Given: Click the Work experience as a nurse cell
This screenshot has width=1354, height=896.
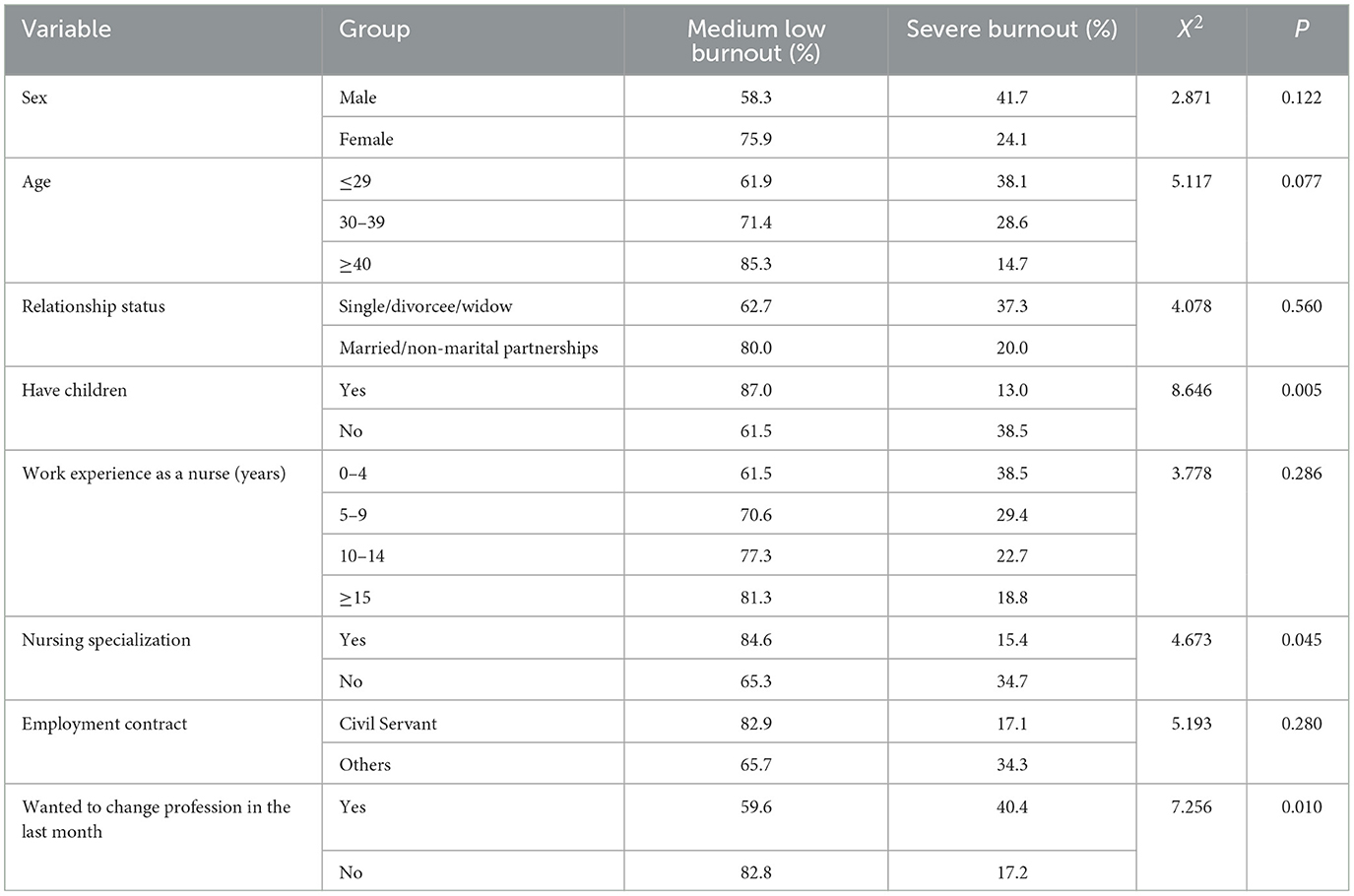Looking at the screenshot, I should [x=154, y=474].
